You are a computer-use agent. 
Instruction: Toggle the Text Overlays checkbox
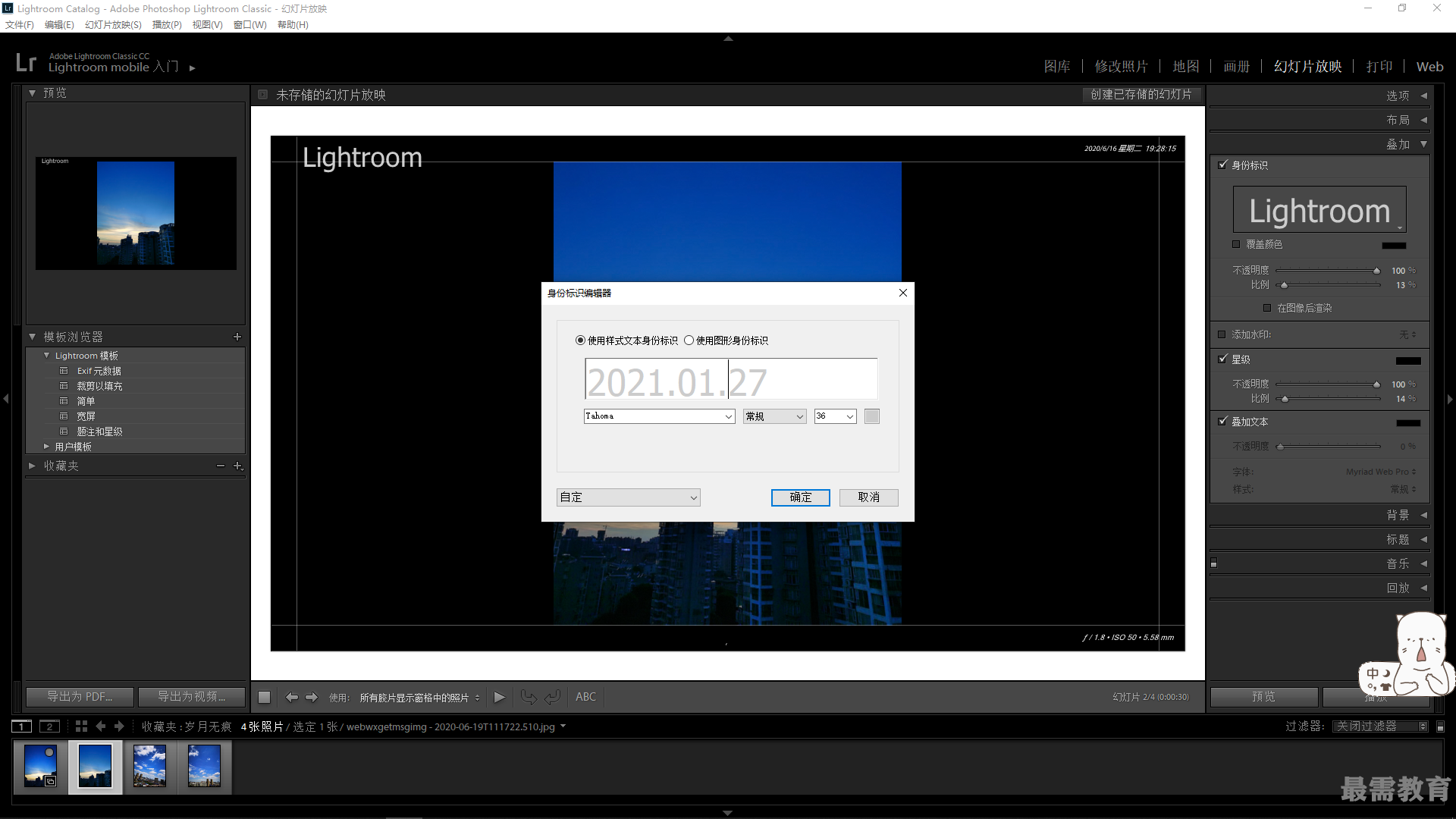coord(1222,421)
